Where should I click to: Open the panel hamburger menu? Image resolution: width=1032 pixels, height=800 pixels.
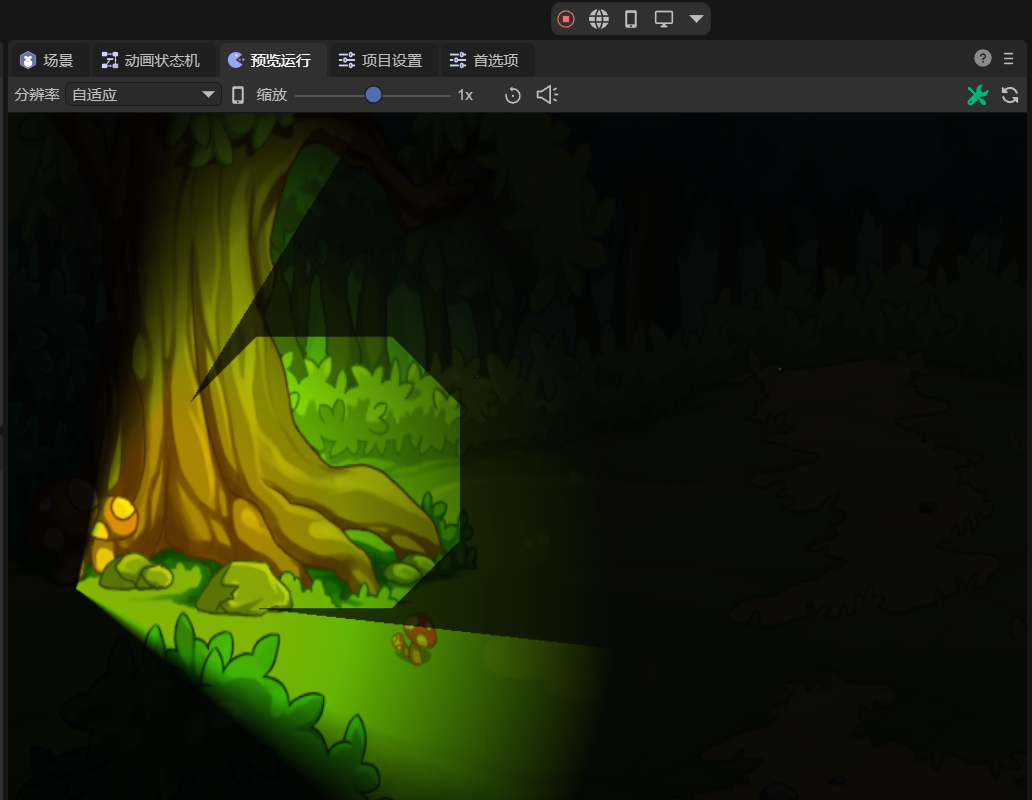1009,58
